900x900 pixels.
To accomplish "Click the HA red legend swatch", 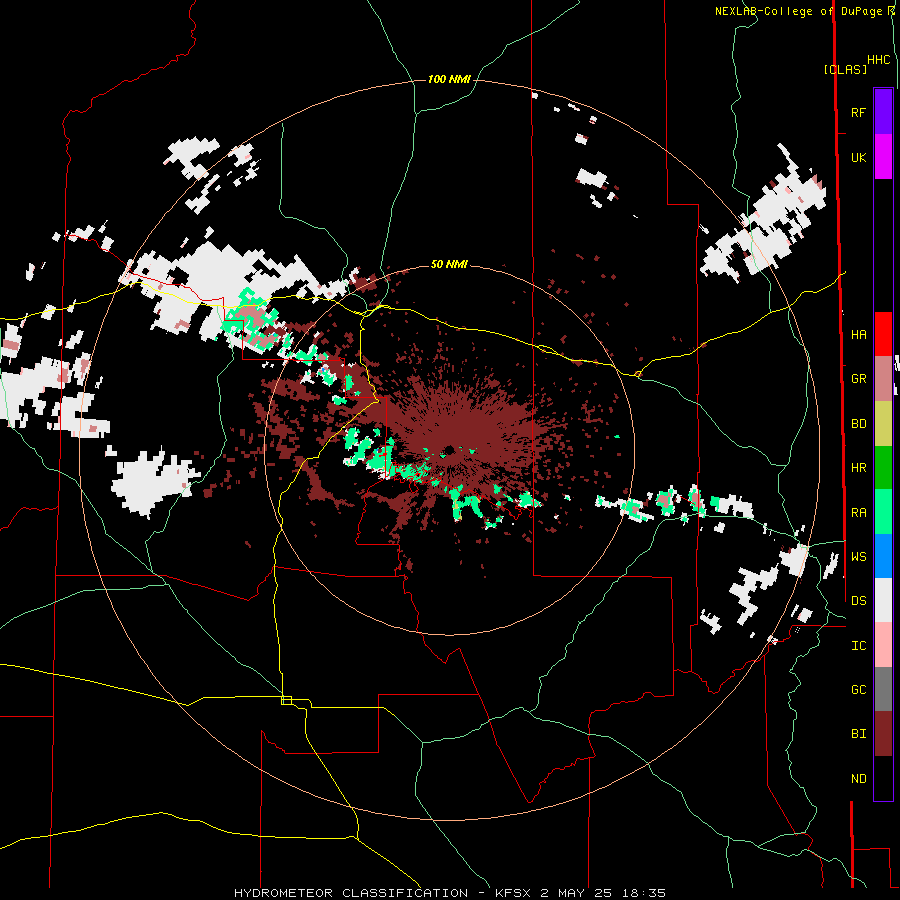I will coord(883,334).
